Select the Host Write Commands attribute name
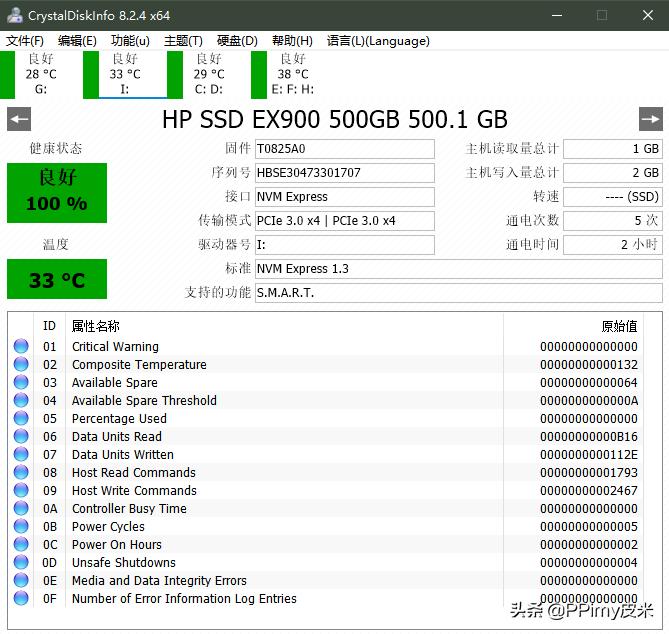Image resolution: width=669 pixels, height=634 pixels. (134, 490)
